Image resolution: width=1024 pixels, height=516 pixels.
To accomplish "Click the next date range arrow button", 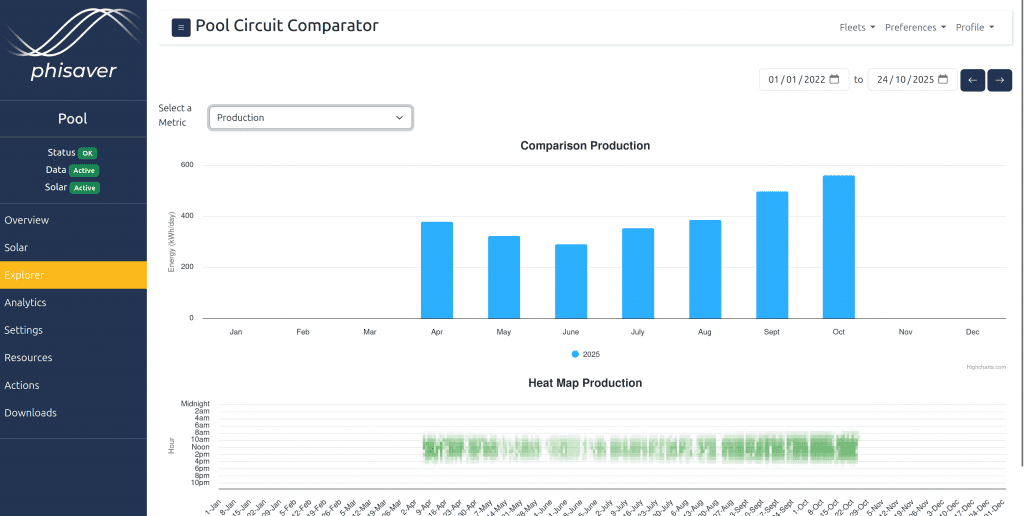I will (999, 80).
